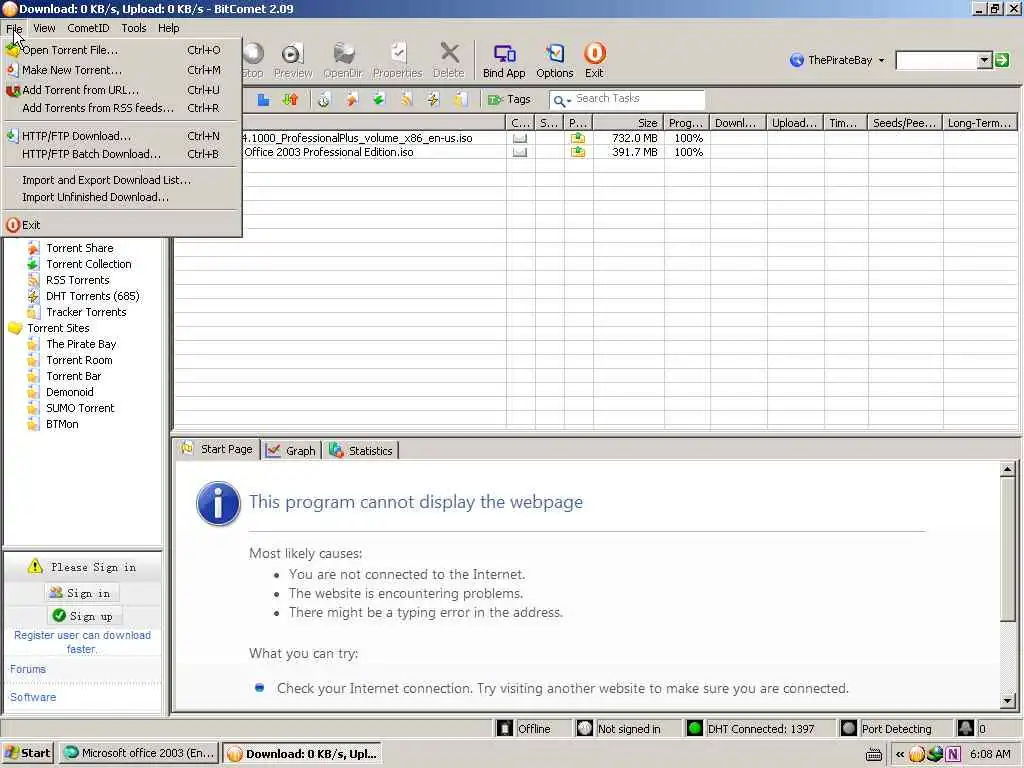Select Make New Torrent in the File menu
The height and width of the screenshot is (768, 1024).
click(123, 70)
